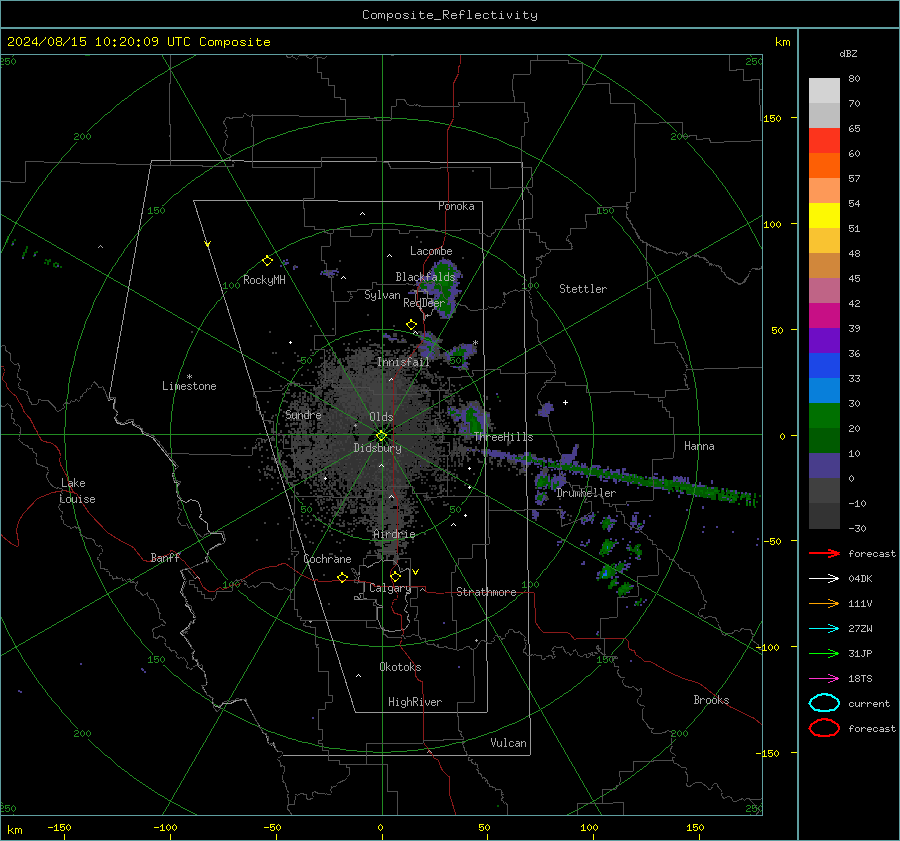This screenshot has width=900, height=841.
Task: Click the Sundre map label
Action: [303, 414]
